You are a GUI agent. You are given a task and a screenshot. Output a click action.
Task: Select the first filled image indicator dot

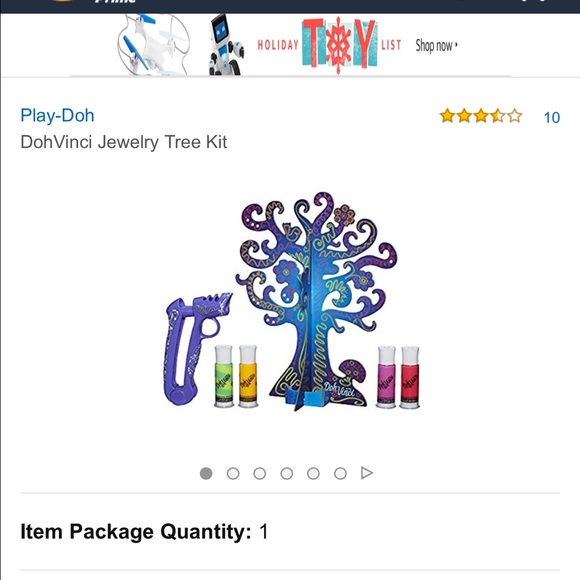(x=206, y=473)
